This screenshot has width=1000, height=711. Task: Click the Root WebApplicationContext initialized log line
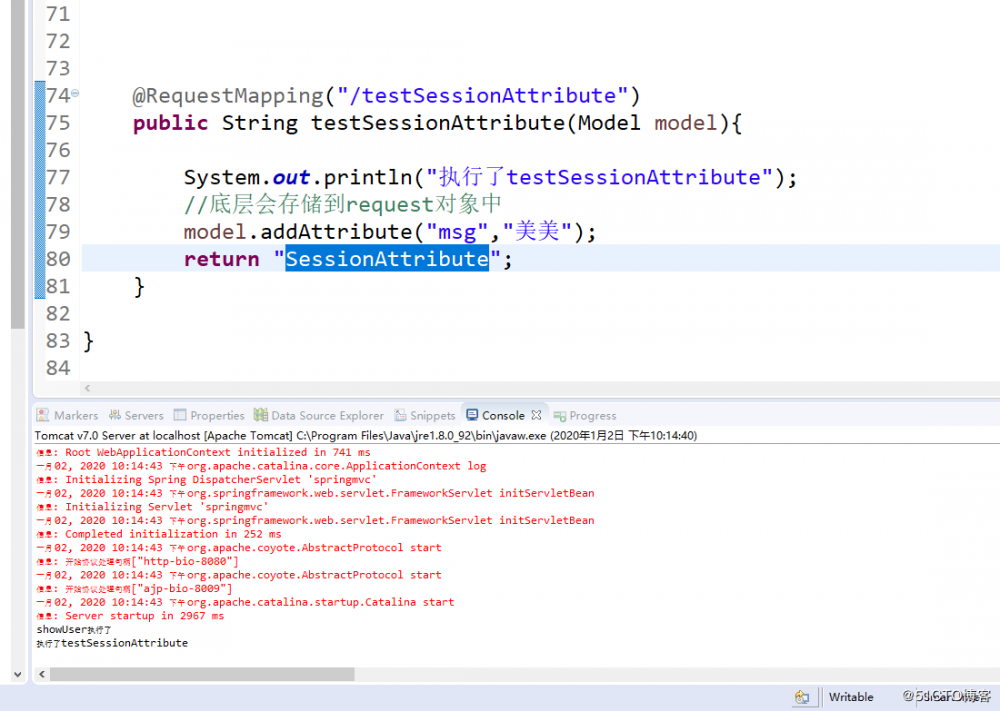point(203,452)
